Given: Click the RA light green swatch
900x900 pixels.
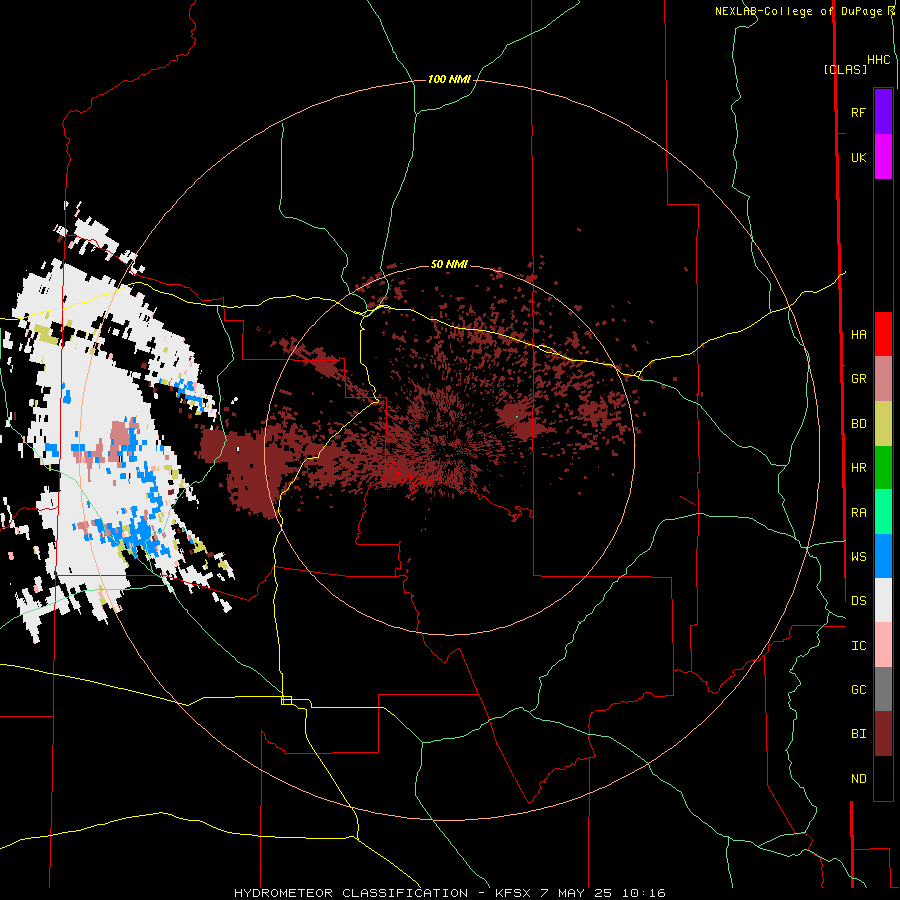Looking at the screenshot, I should coord(883,512).
